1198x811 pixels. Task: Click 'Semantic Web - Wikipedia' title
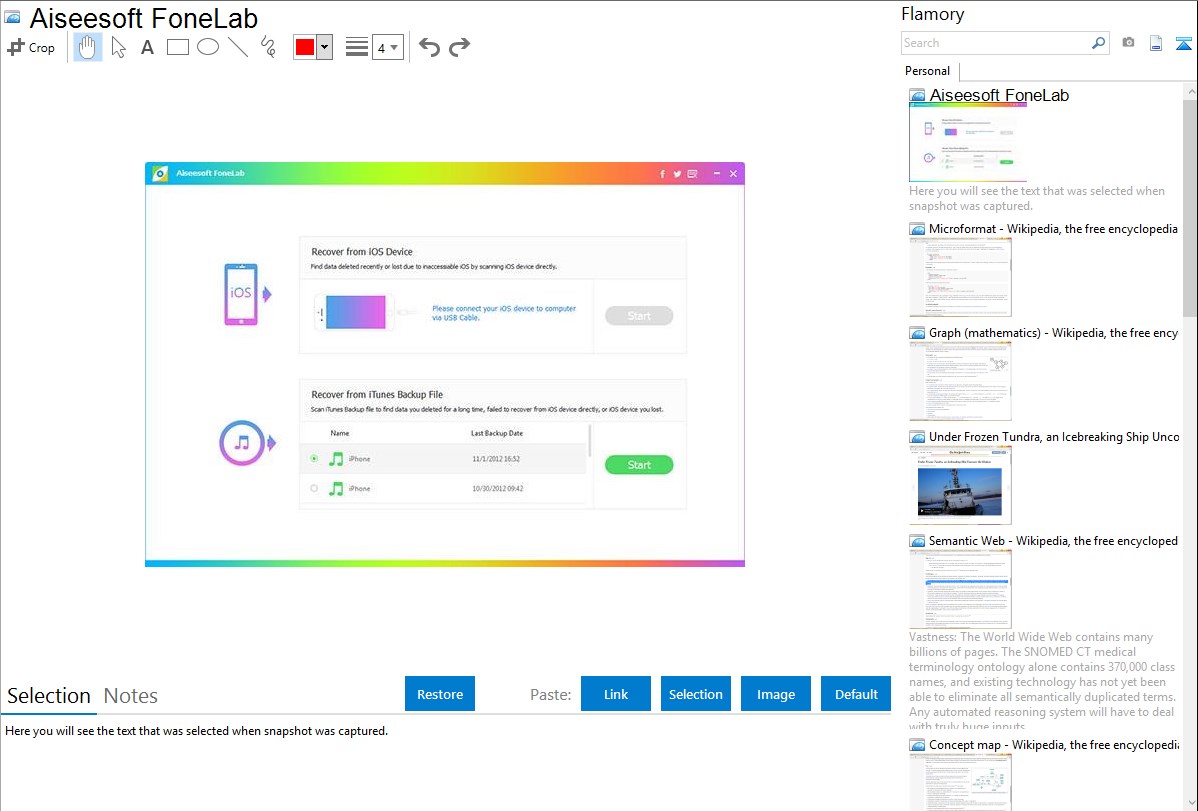click(x=1054, y=541)
